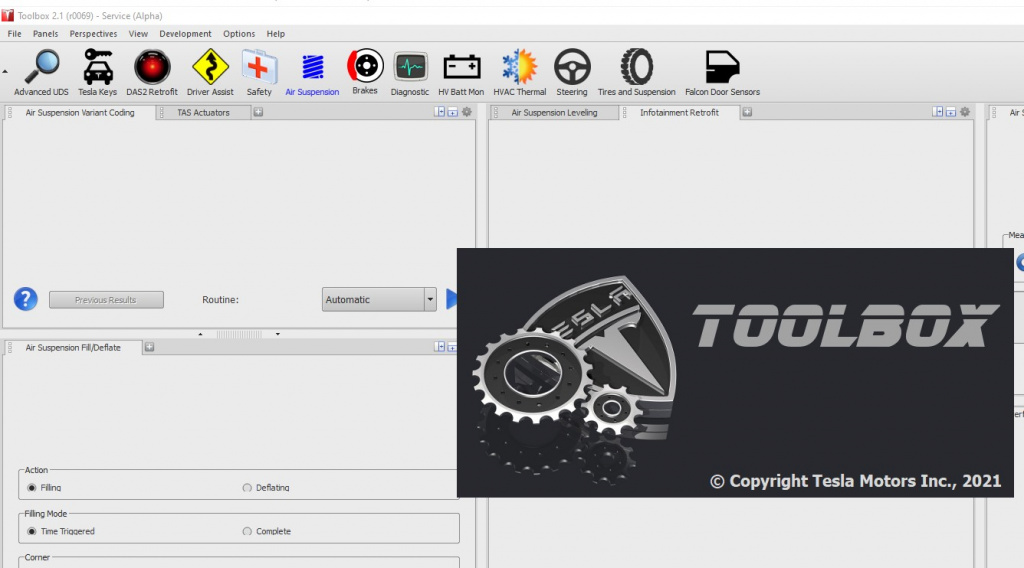Click the plus icon next to Infotainment Retrofit tab
Image resolution: width=1024 pixels, height=568 pixels.
[x=747, y=112]
